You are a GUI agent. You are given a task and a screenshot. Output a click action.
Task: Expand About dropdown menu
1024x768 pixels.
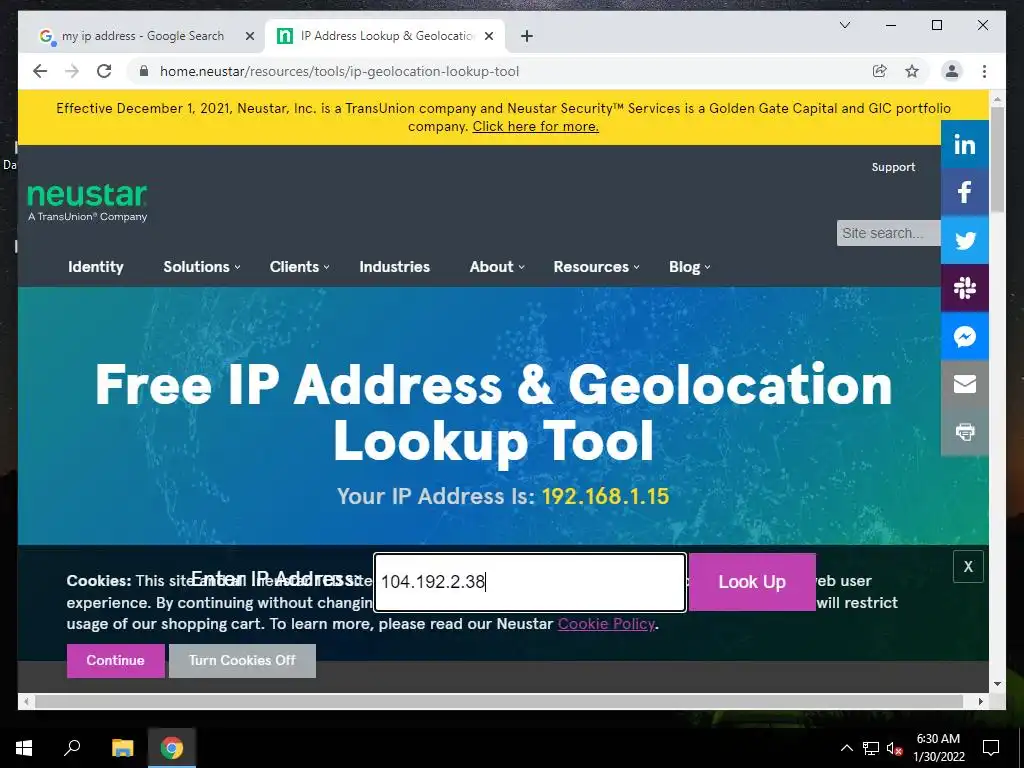(x=496, y=267)
